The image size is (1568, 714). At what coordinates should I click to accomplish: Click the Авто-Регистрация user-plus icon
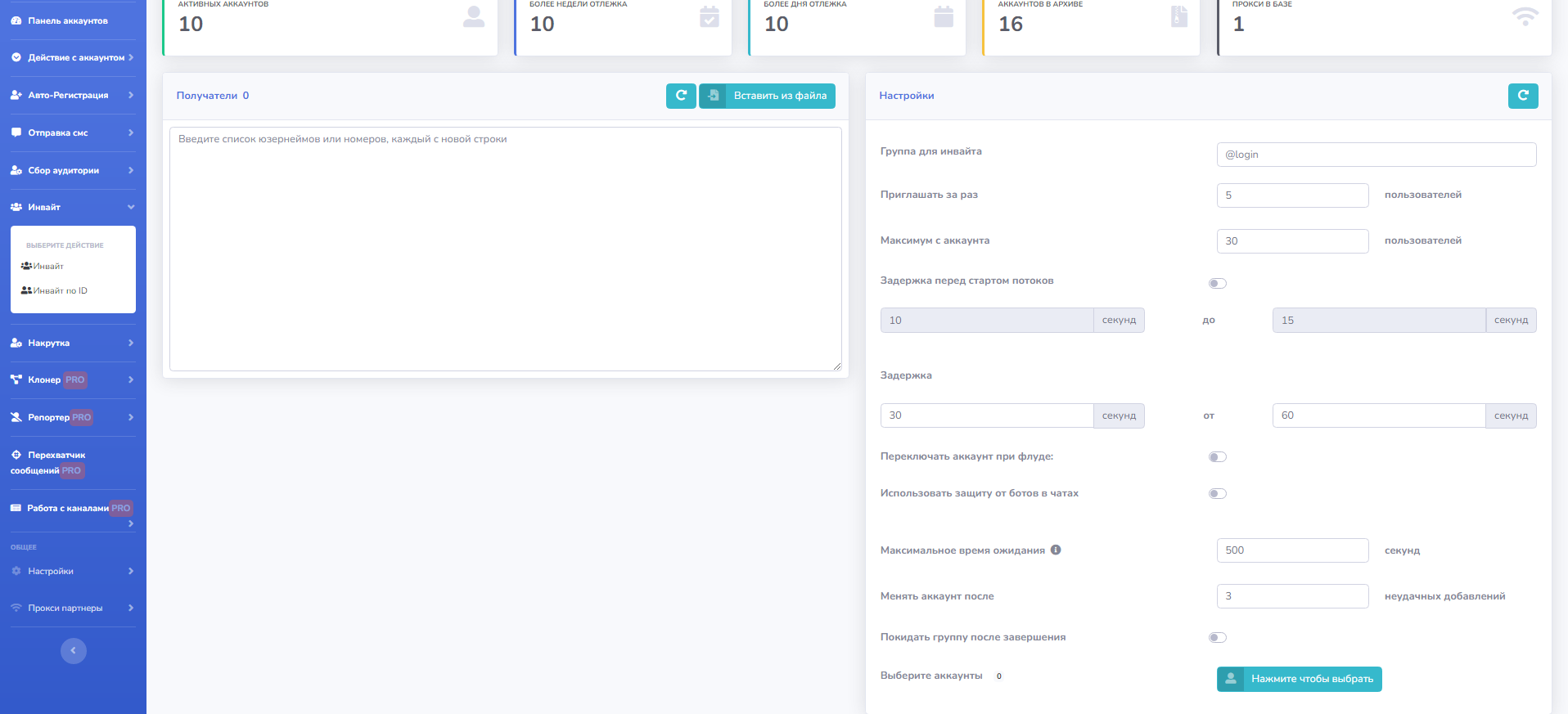point(16,95)
